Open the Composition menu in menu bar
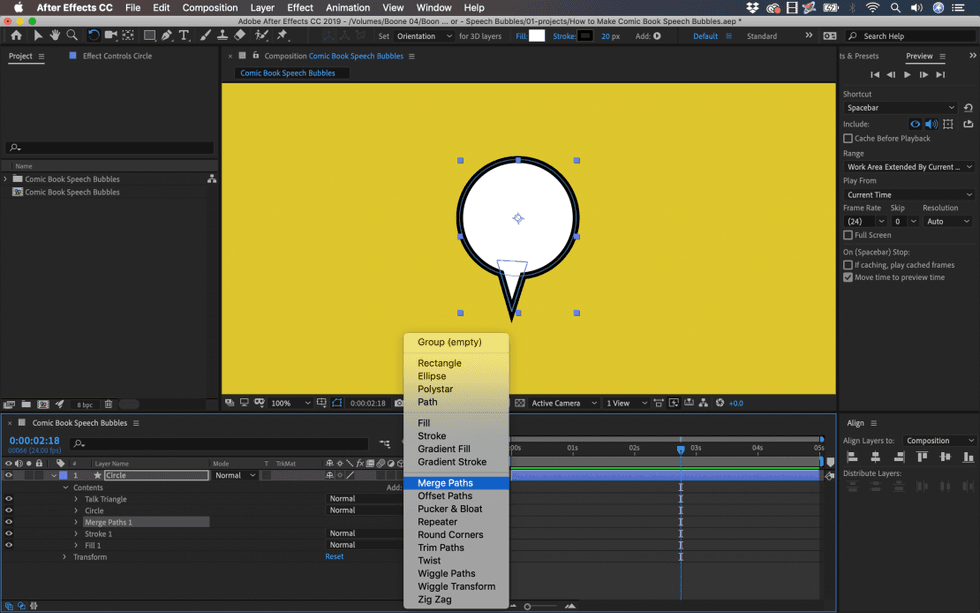This screenshot has height=613, width=980. (210, 7)
